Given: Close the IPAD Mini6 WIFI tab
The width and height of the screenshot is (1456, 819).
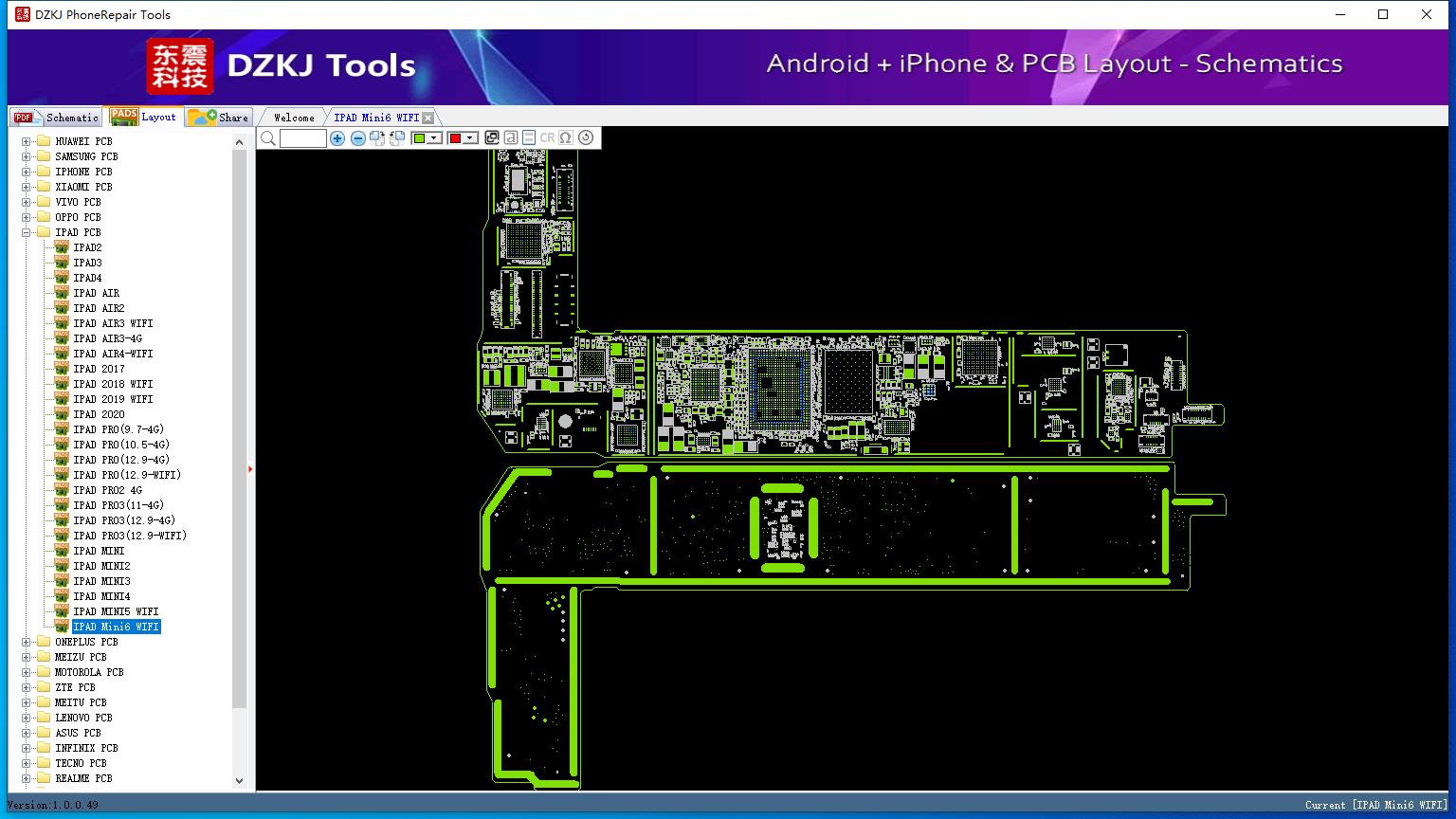Looking at the screenshot, I should click(x=428, y=118).
